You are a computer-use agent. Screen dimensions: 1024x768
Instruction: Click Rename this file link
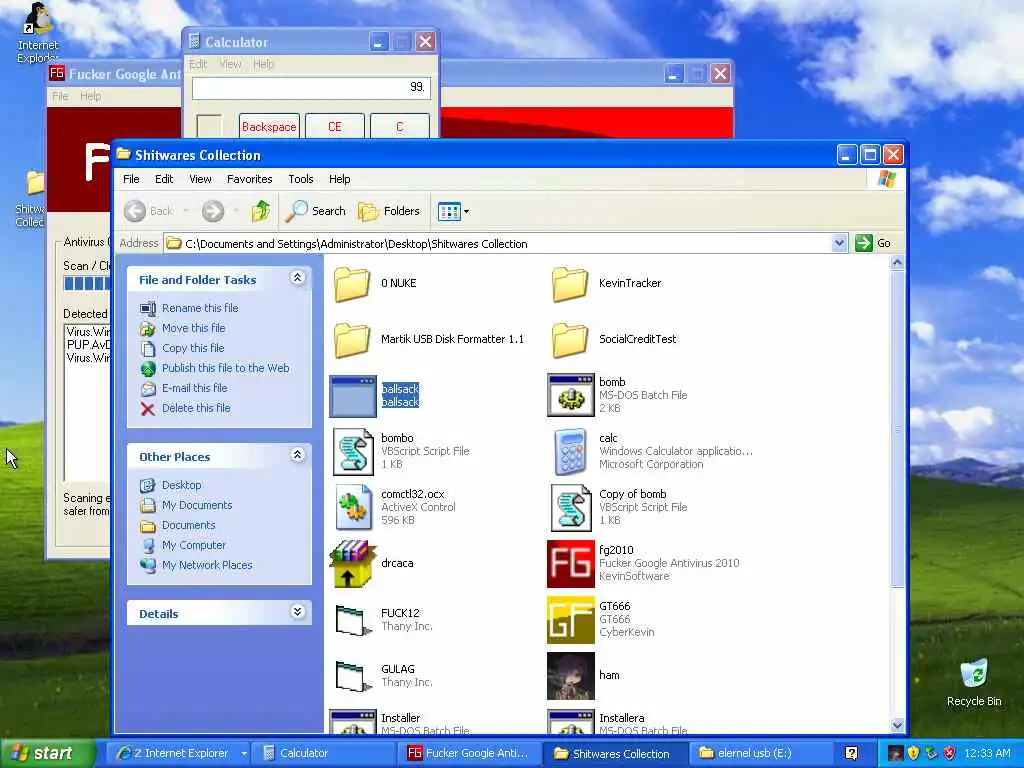point(200,308)
